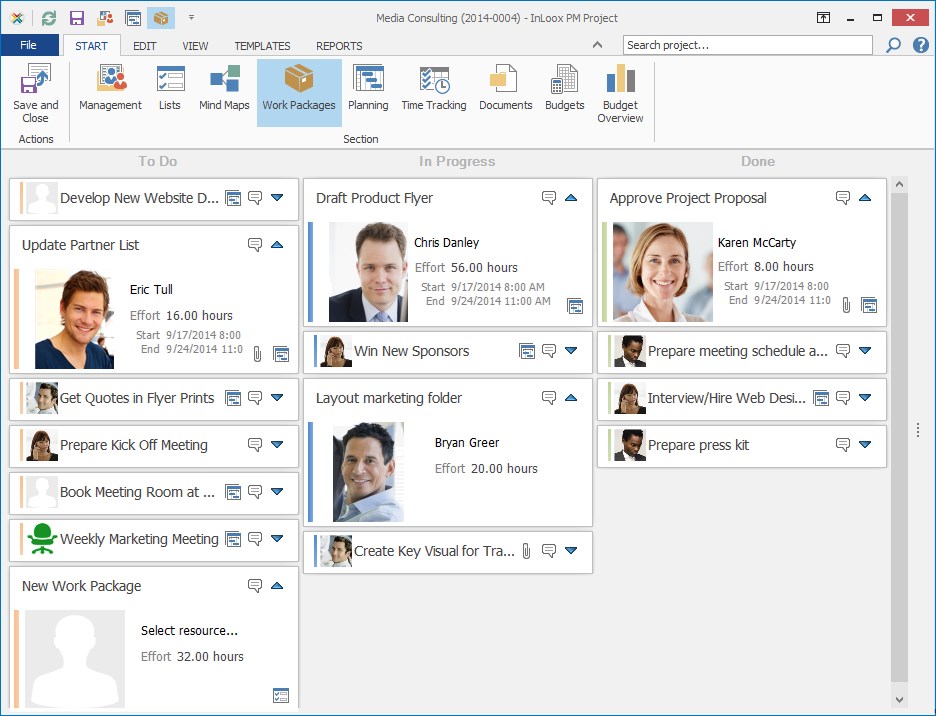Click the vertical scrollbar up arrow
The image size is (936, 716).
(x=900, y=185)
